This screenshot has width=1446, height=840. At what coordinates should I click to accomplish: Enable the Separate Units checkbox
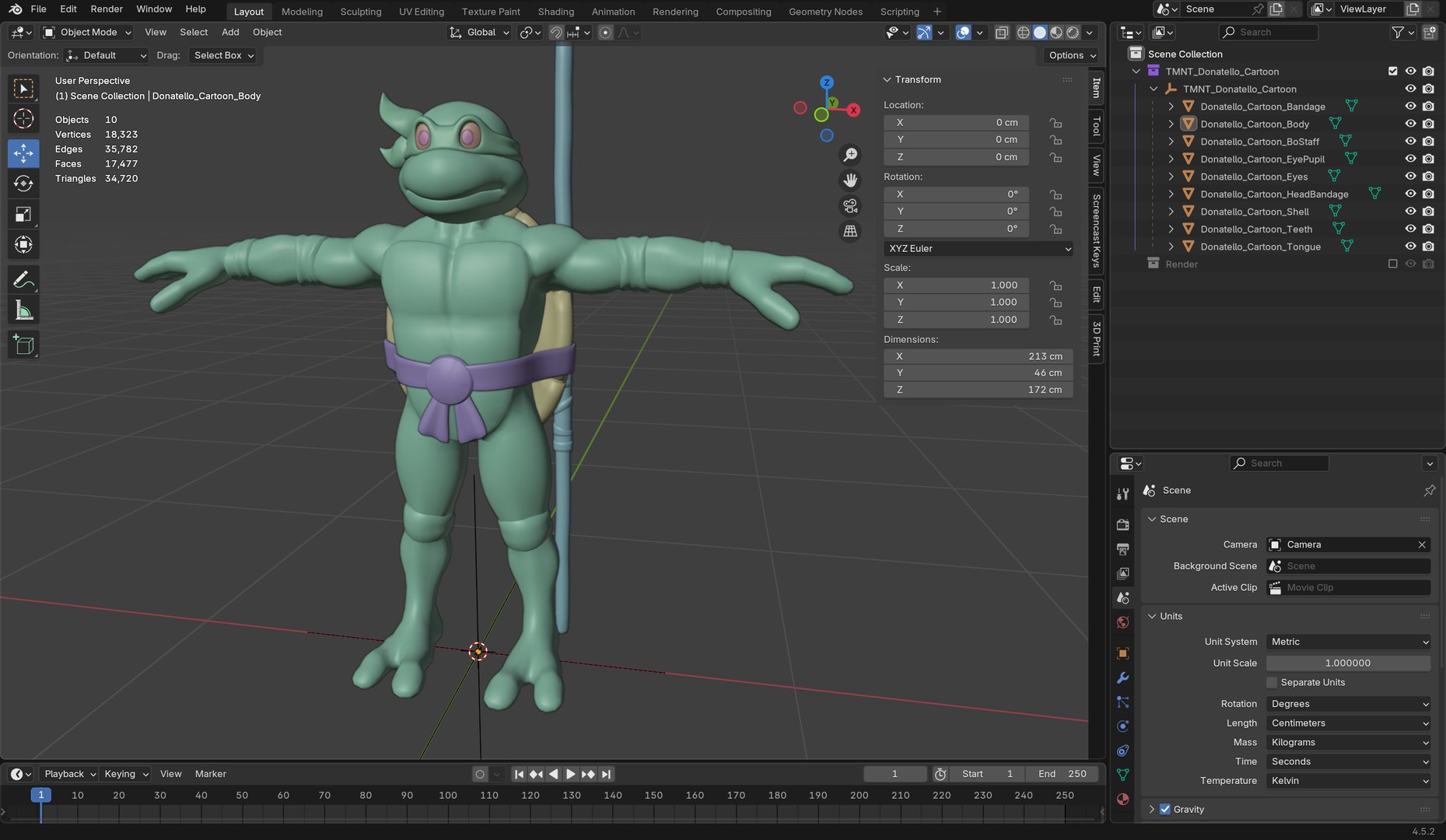[1272, 683]
